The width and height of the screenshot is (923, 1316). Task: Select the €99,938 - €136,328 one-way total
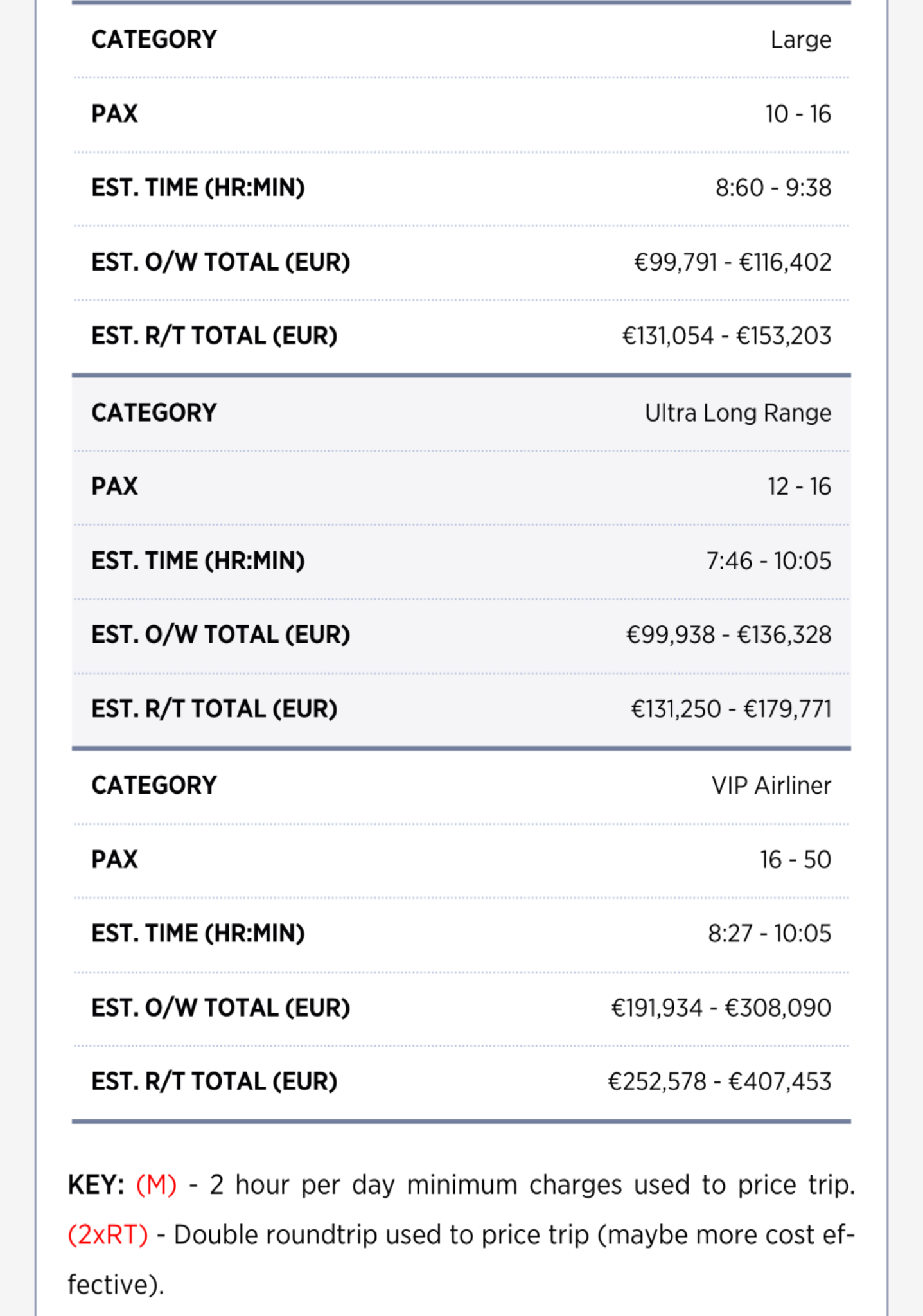(x=728, y=635)
